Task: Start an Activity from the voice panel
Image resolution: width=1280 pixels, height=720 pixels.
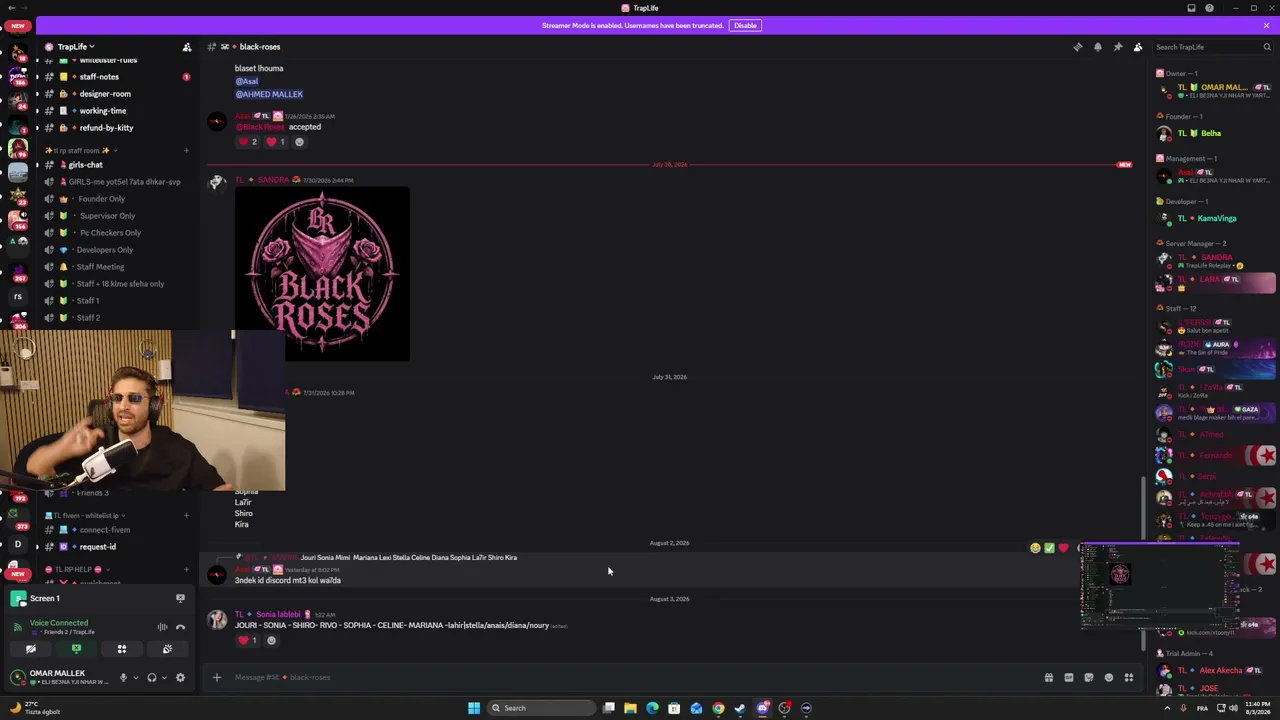Action: tap(122, 649)
